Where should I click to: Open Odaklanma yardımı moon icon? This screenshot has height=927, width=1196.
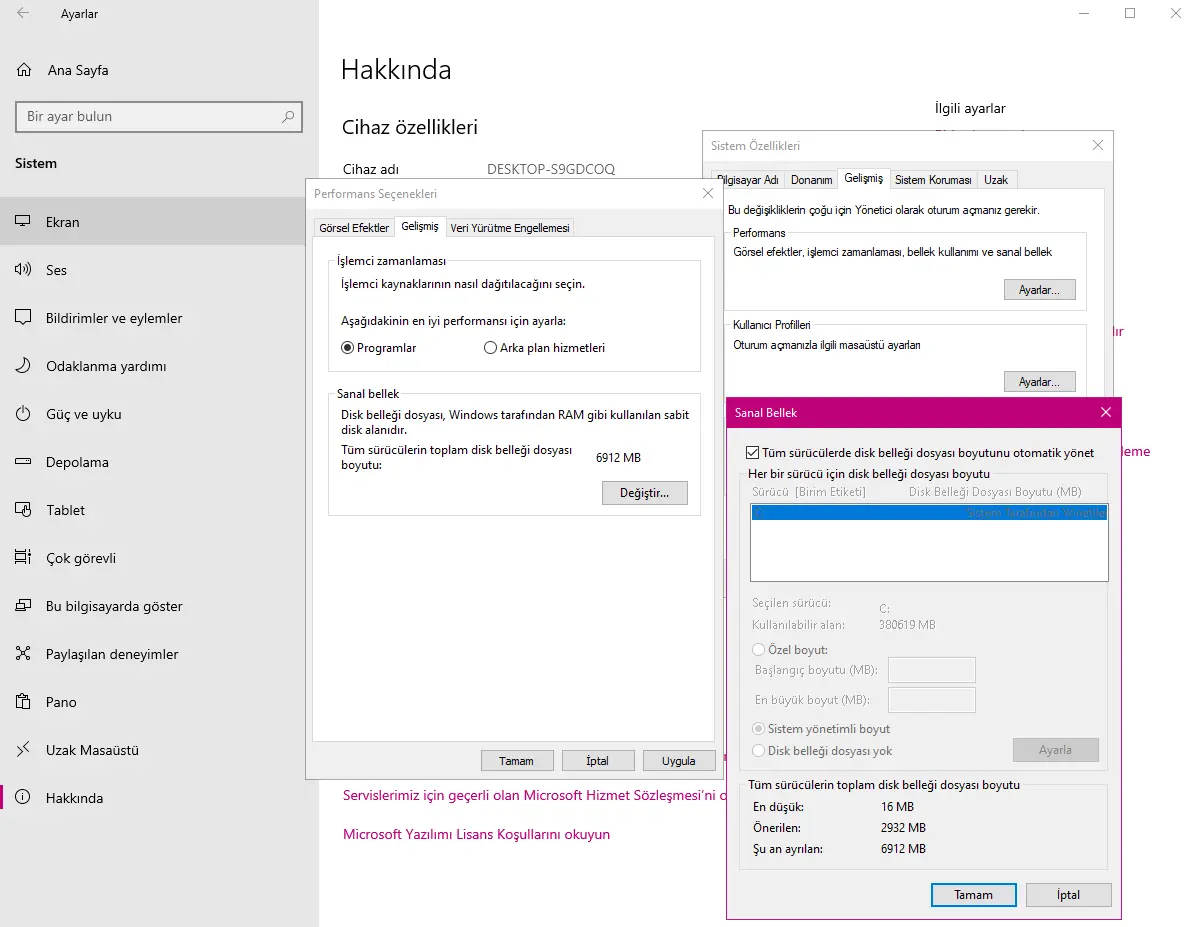click(x=23, y=365)
